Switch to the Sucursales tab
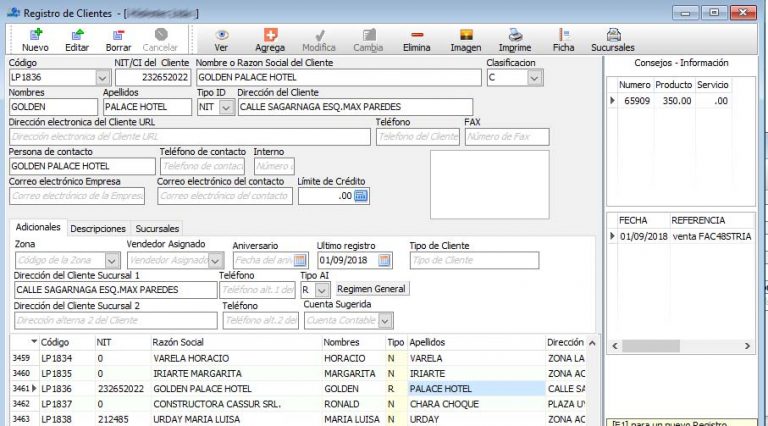This screenshot has width=768, height=426. 157,229
